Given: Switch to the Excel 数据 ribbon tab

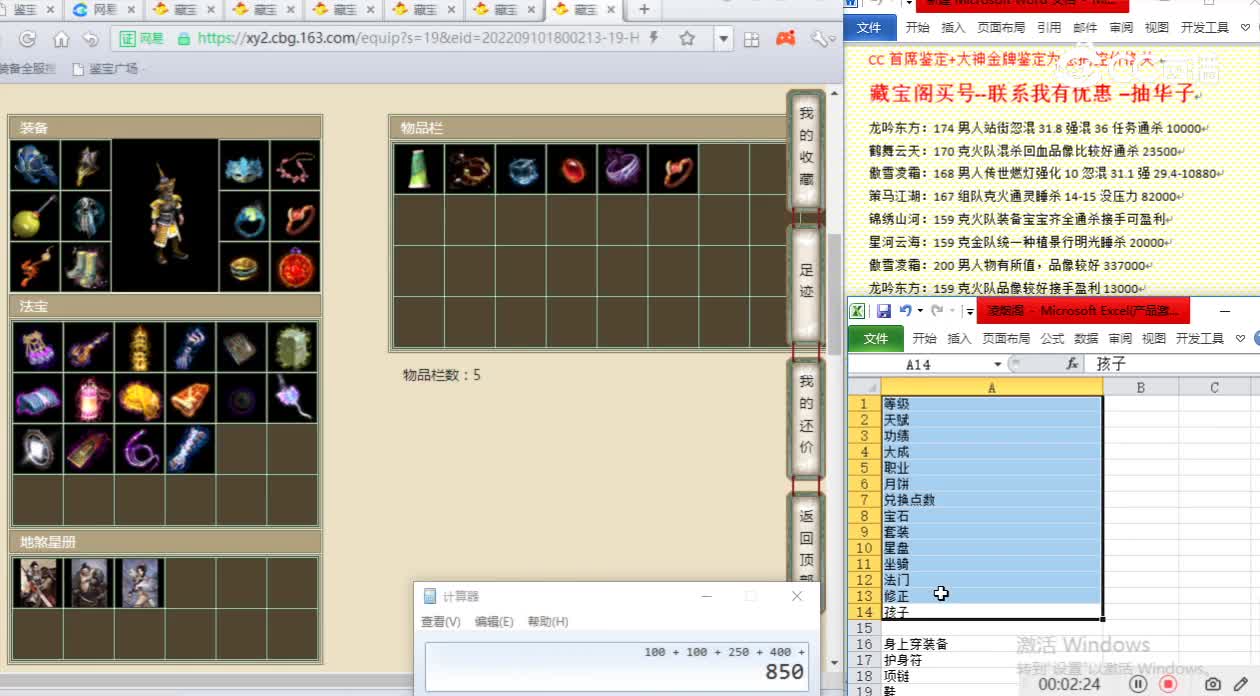Looking at the screenshot, I should click(1086, 338).
